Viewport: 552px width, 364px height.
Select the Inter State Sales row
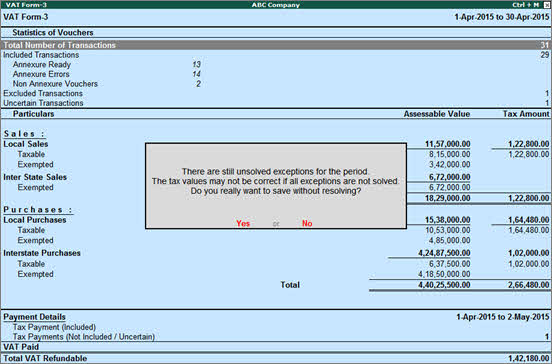[x=35, y=177]
